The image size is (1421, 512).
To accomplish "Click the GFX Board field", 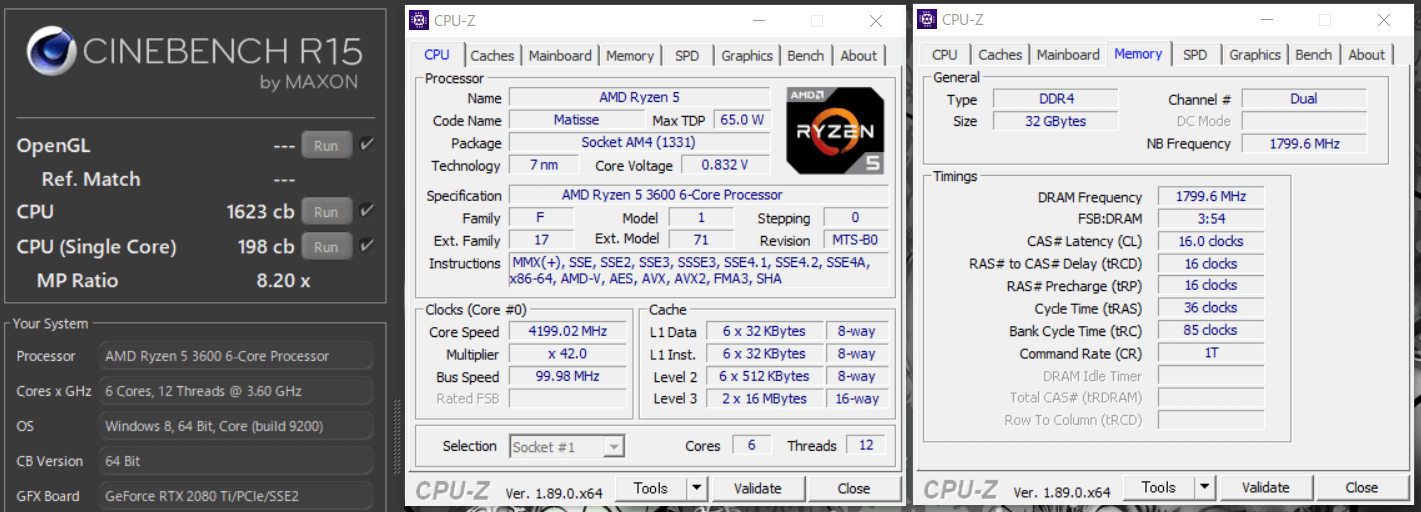I will point(236,496).
